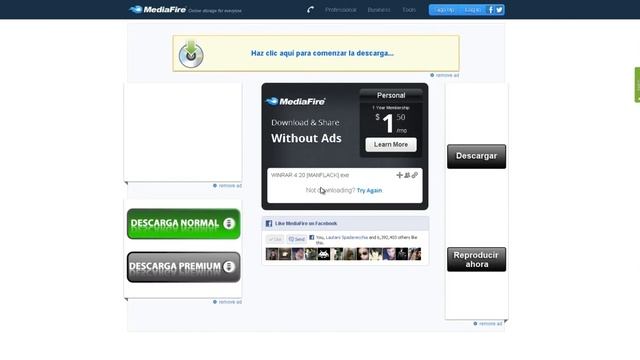Click the green feedback tab at the right edge
The width and height of the screenshot is (640, 360).
(637, 84)
